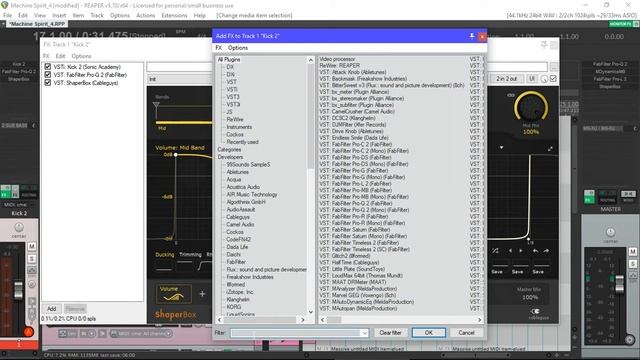
Task: Solo the Master track
Action: point(633,264)
